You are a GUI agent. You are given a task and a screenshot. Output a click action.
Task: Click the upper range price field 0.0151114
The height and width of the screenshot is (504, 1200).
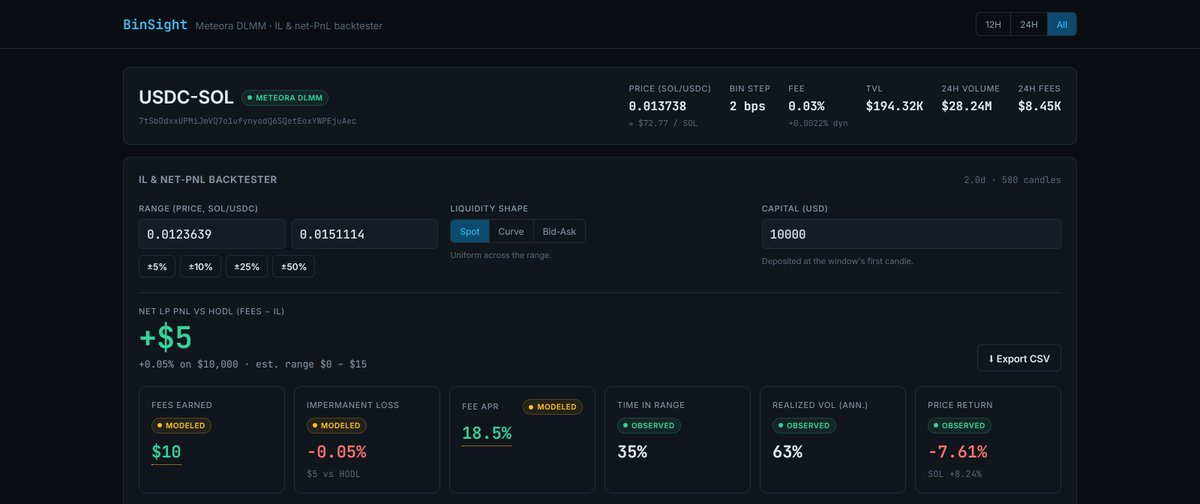click(364, 234)
